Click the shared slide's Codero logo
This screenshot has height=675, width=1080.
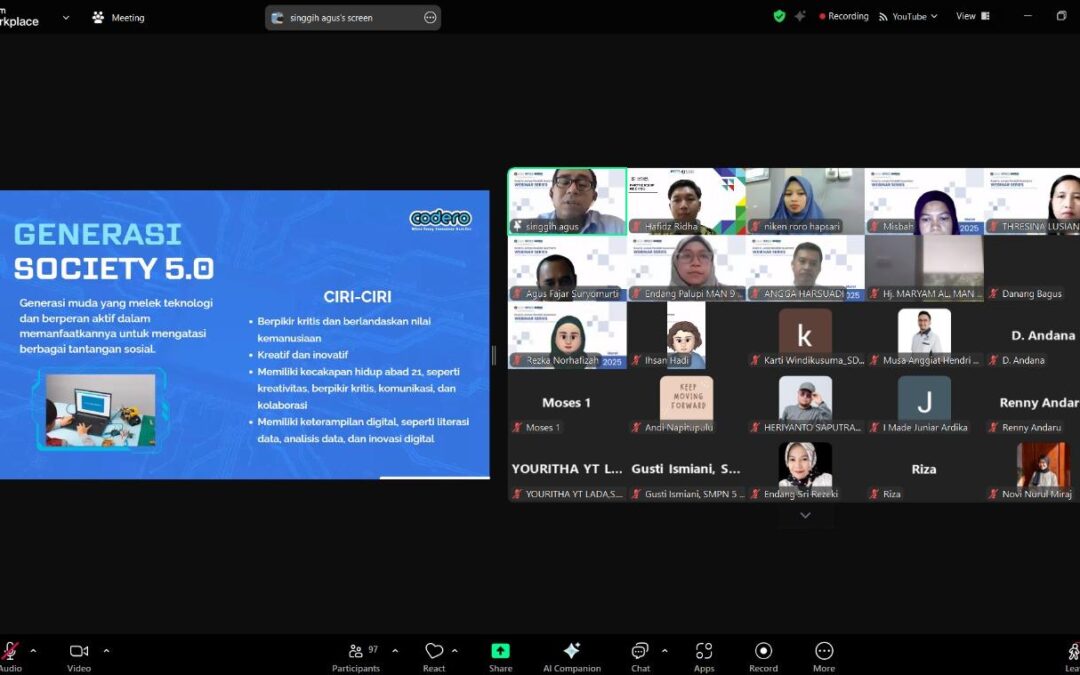[440, 220]
